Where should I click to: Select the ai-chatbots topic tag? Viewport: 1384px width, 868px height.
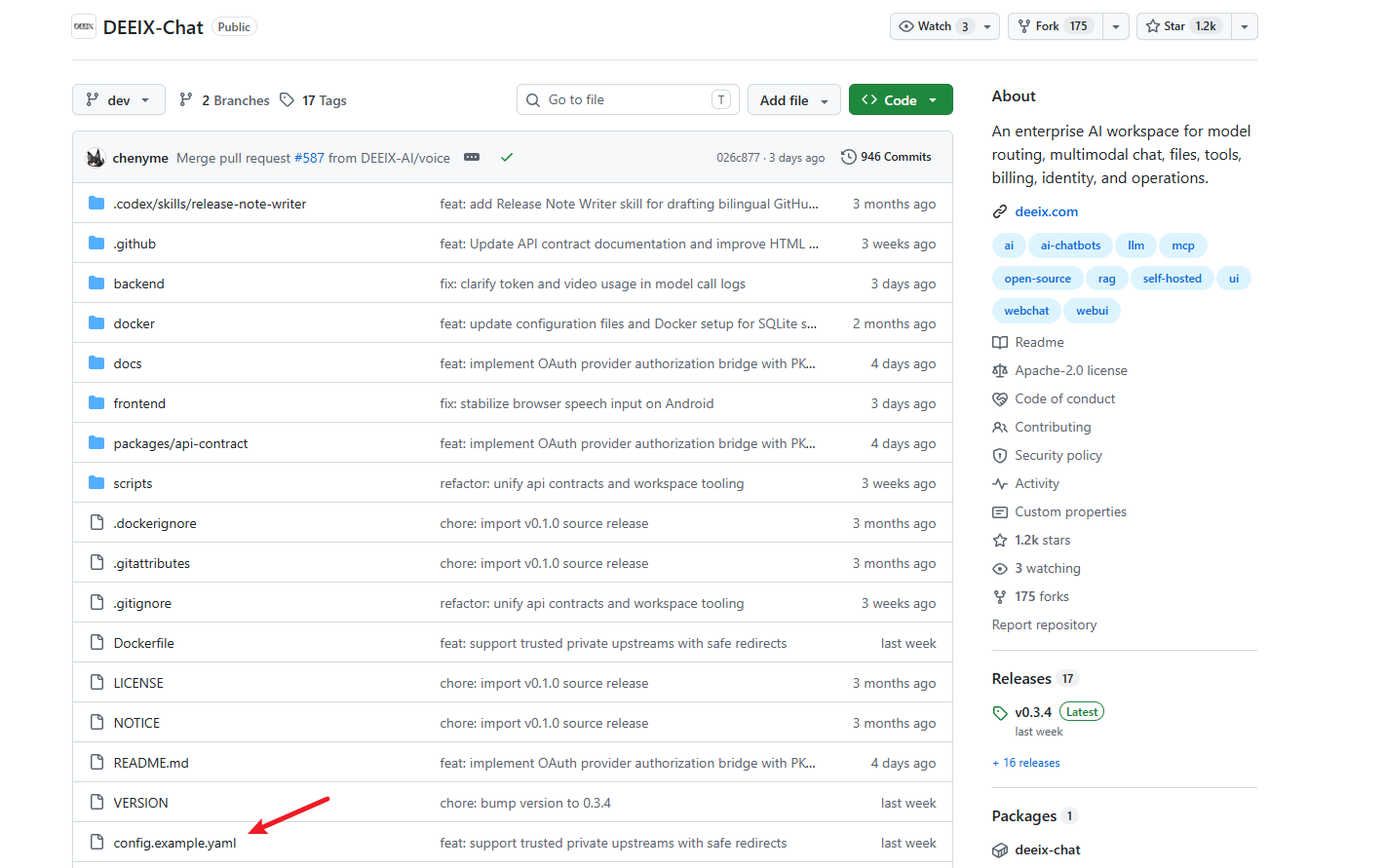(x=1070, y=245)
